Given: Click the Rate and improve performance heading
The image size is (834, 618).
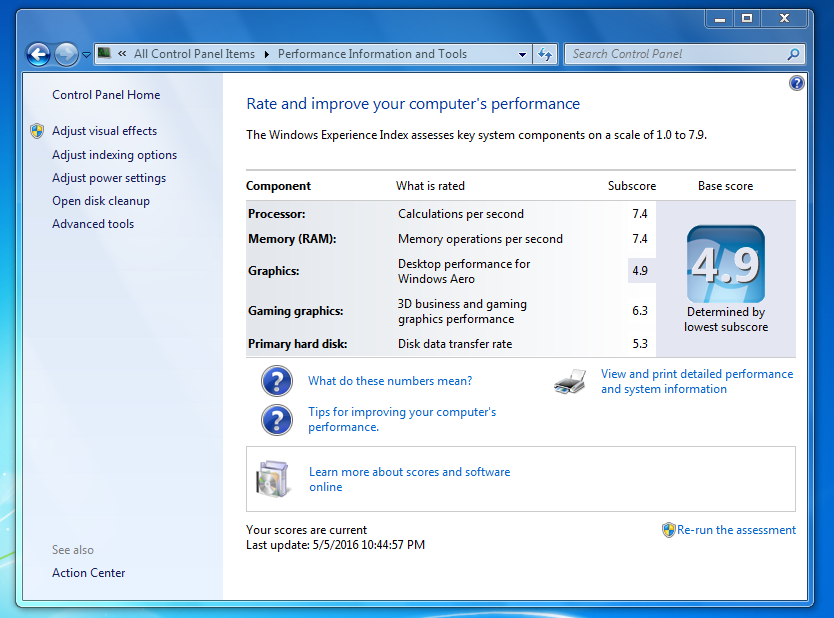Looking at the screenshot, I should coord(413,103).
